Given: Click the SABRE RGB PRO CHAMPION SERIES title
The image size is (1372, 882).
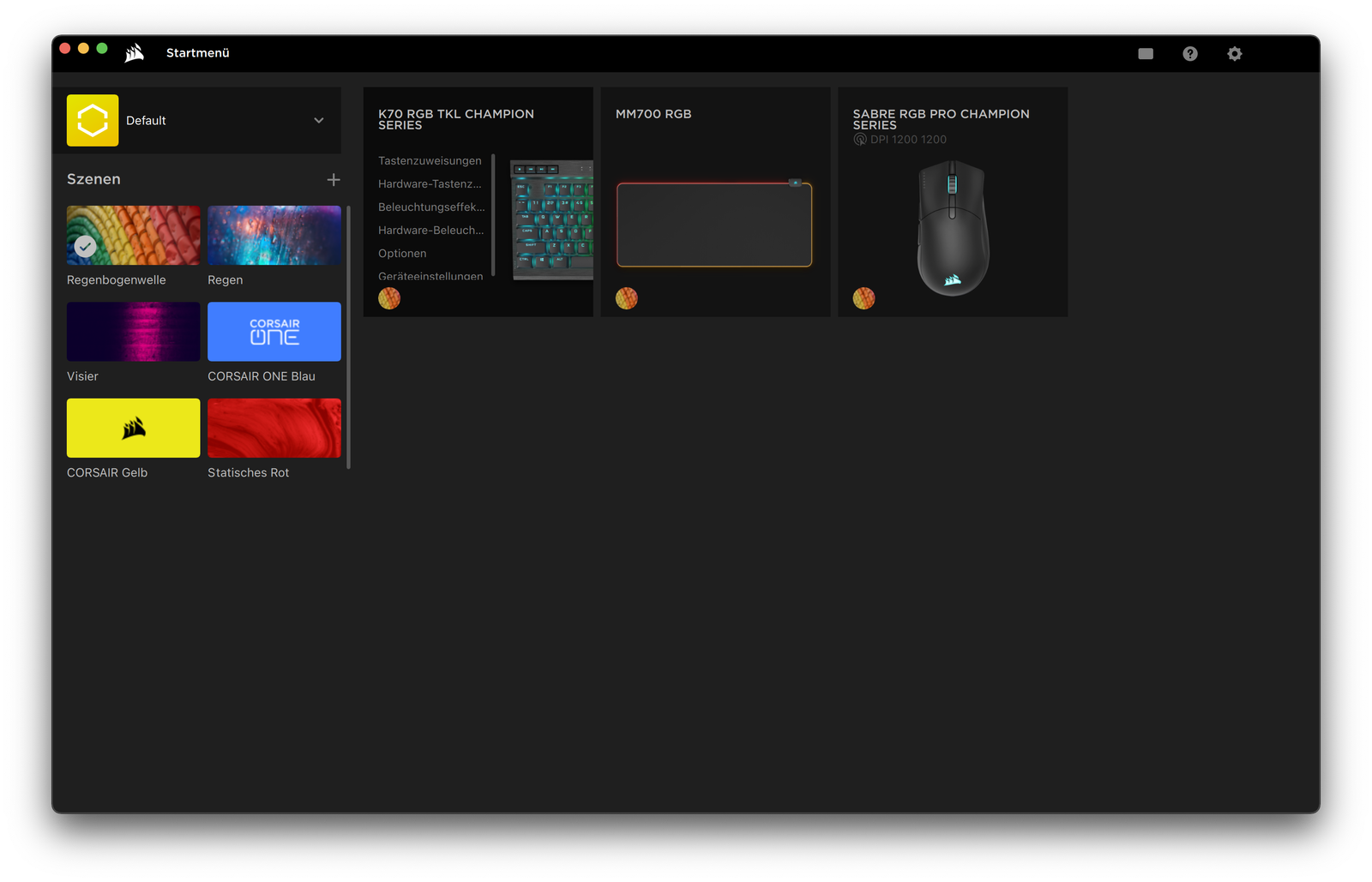Looking at the screenshot, I should [941, 120].
